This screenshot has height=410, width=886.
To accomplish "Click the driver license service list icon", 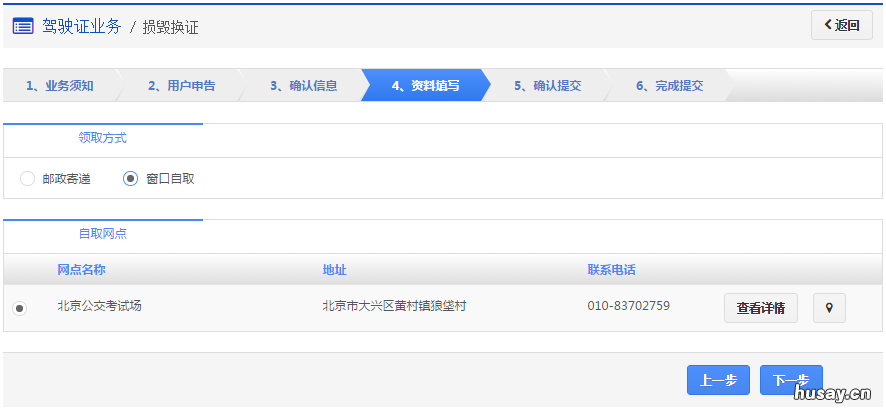I will click(23, 26).
